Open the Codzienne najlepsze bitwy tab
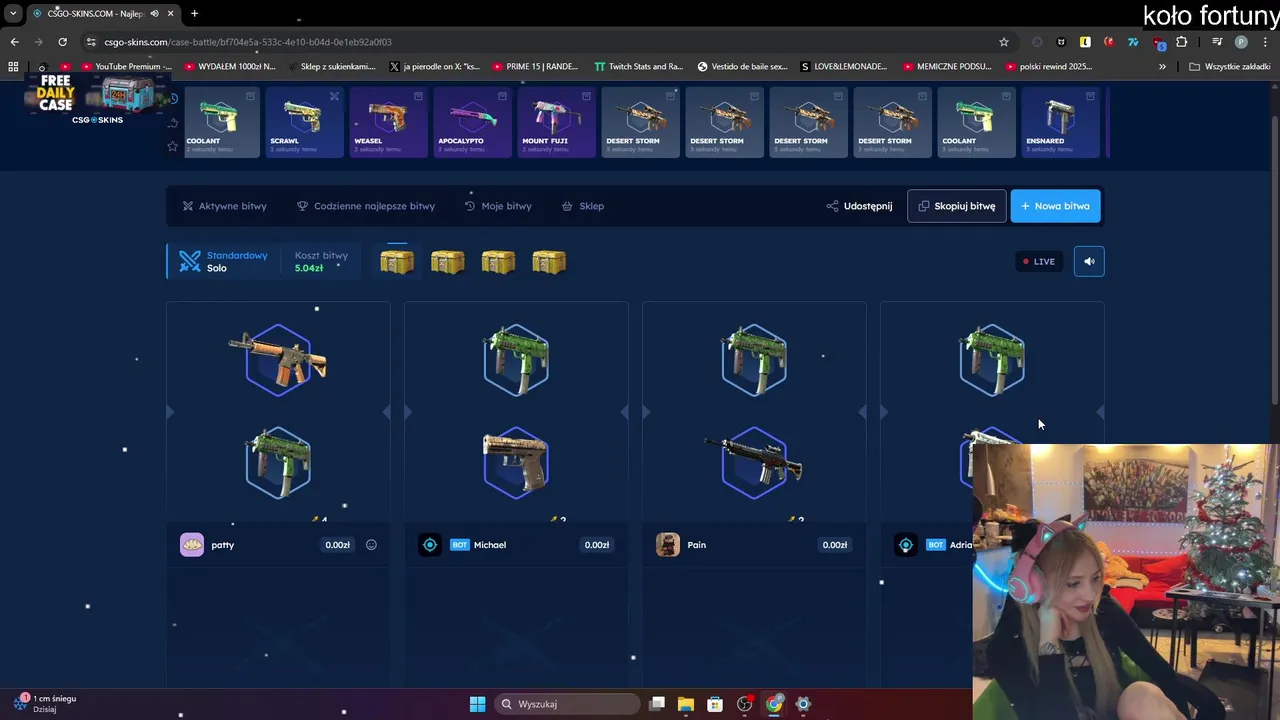Image resolution: width=1280 pixels, height=720 pixels. pos(366,206)
